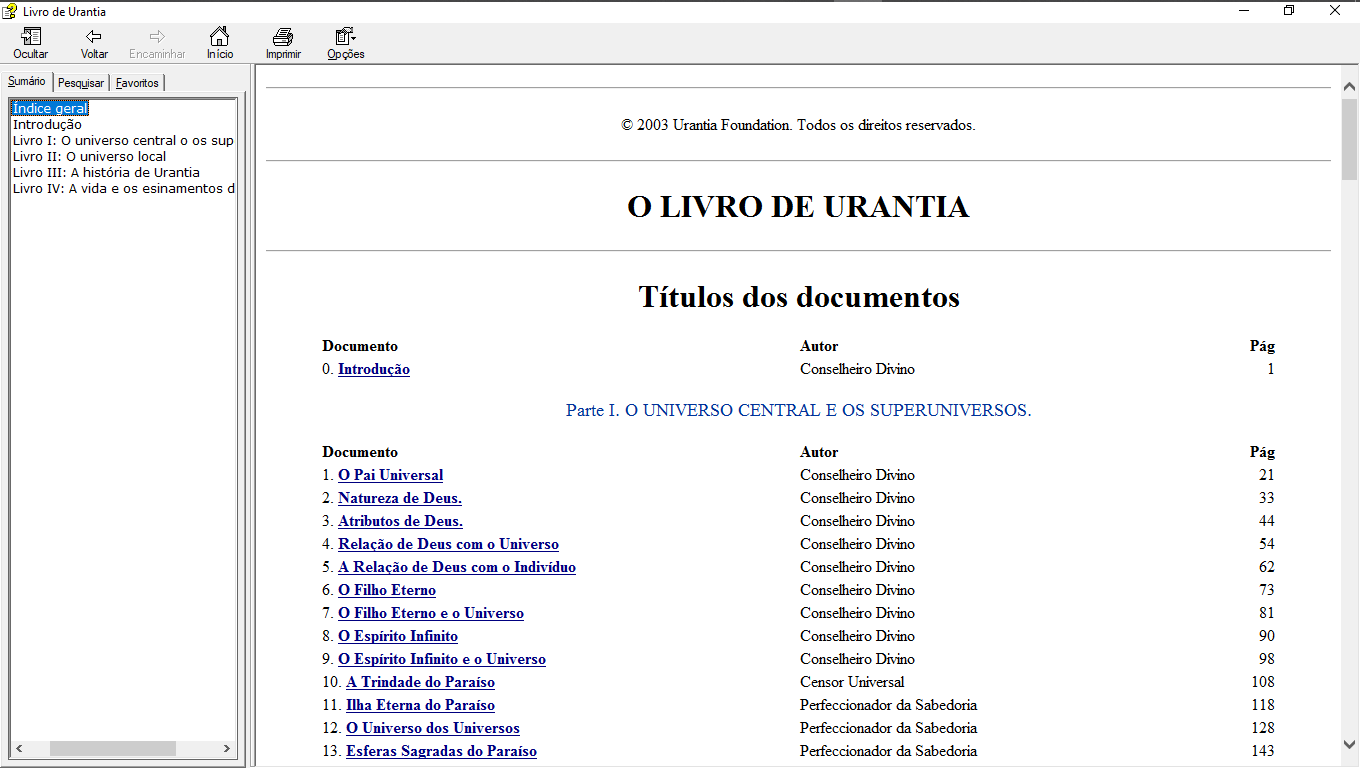Screen dimensions: 1360x768
Task: Open Relação de Deus com o Universo
Action: [x=448, y=544]
